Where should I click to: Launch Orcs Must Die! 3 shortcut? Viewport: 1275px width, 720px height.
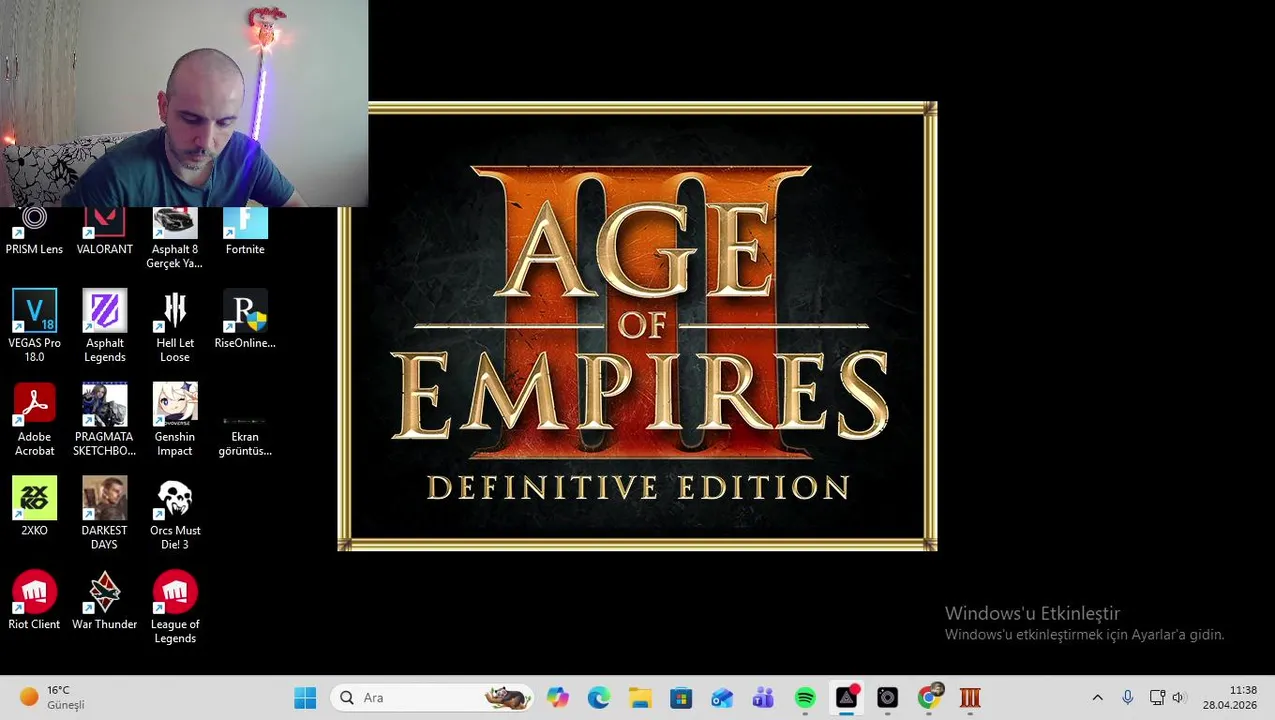(175, 513)
